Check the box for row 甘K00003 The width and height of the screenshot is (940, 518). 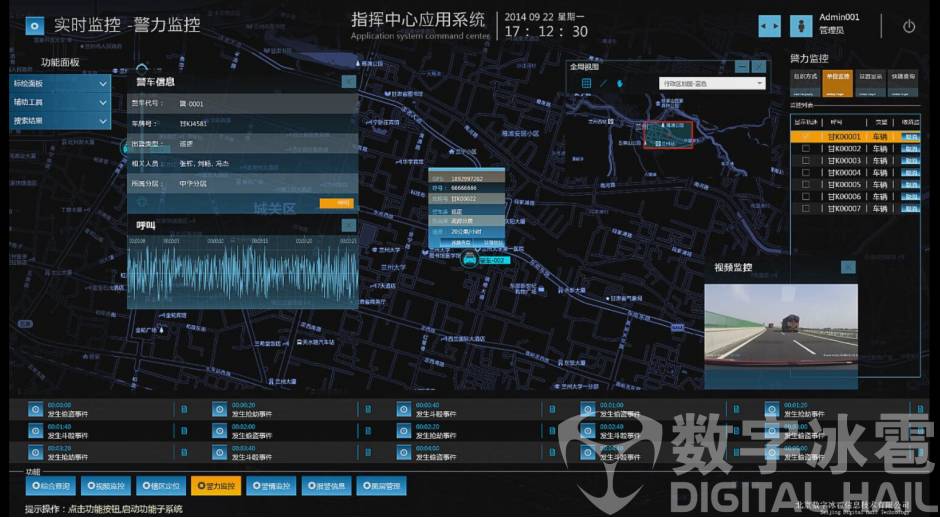pyautogui.click(x=805, y=161)
